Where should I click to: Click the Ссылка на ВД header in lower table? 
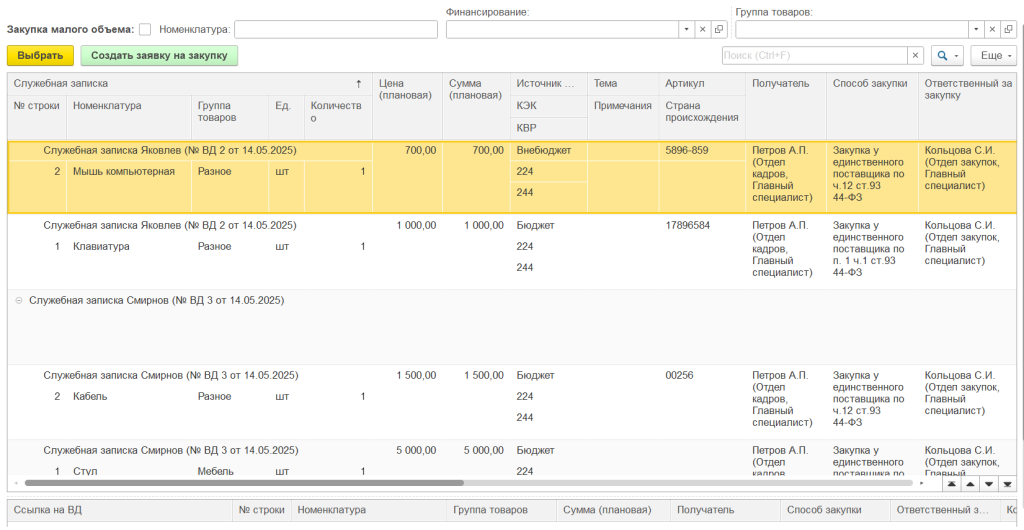120,510
